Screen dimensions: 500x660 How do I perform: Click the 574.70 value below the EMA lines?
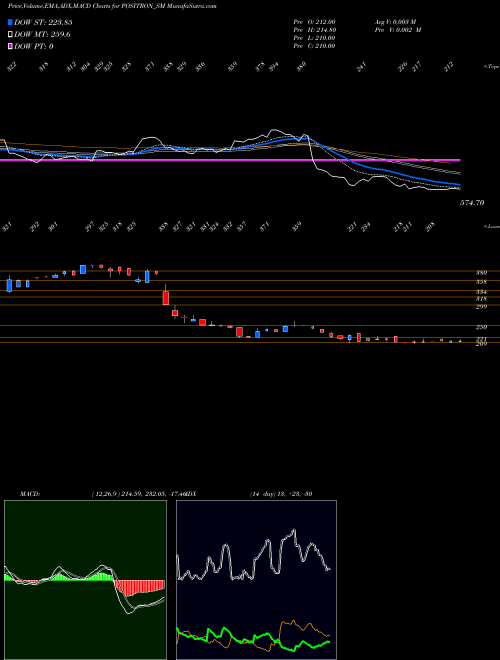point(472,202)
